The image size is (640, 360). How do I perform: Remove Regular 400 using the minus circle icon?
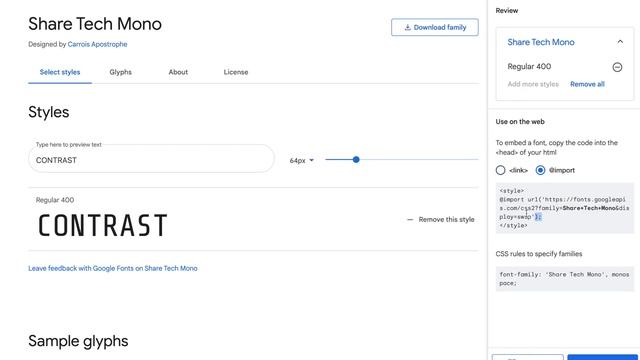[617, 67]
